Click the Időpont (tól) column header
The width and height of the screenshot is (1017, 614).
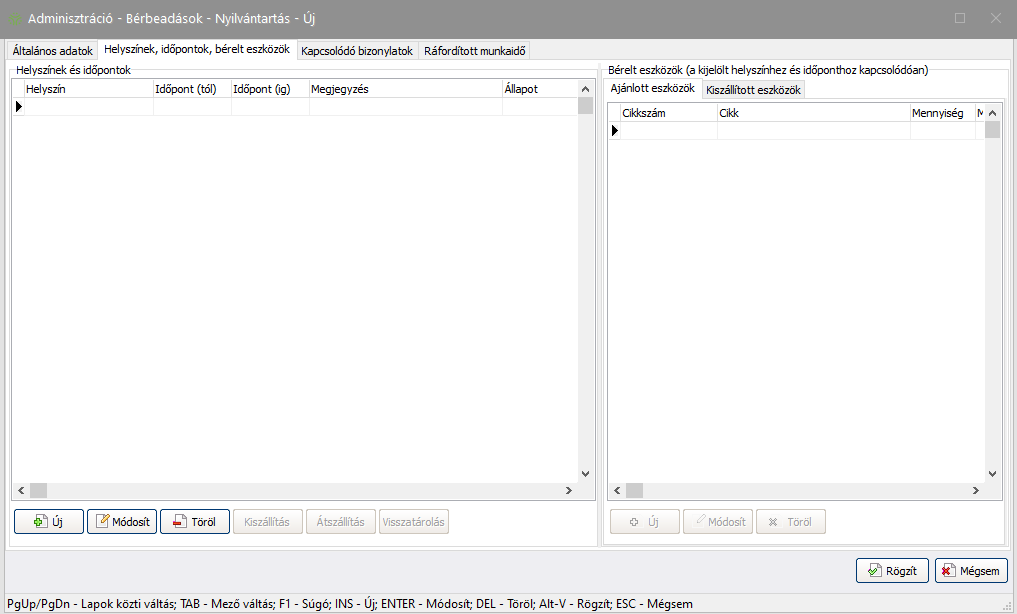[191, 89]
